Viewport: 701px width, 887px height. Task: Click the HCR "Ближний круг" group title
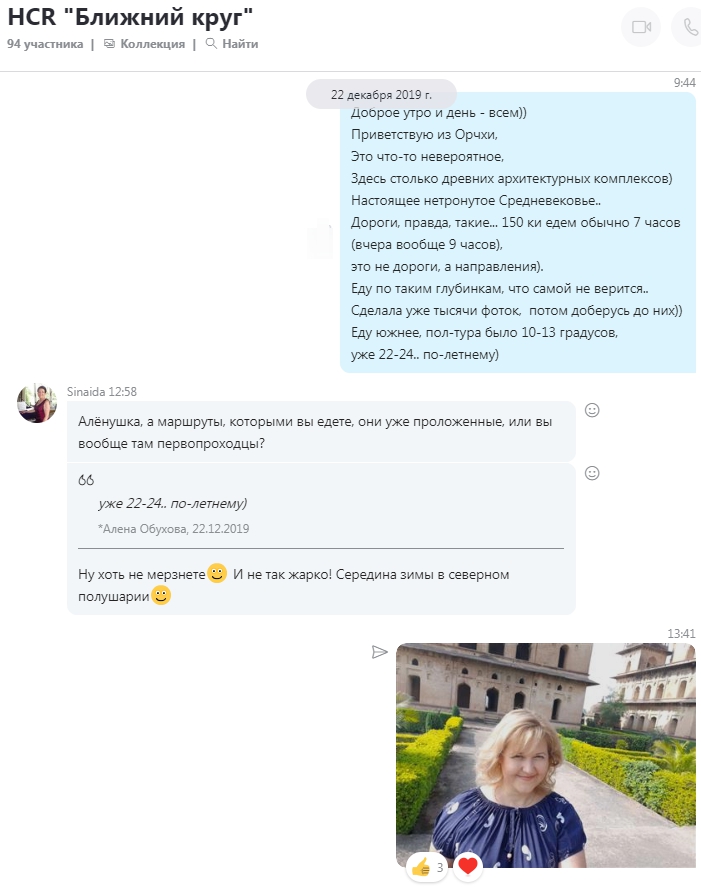pos(130,18)
